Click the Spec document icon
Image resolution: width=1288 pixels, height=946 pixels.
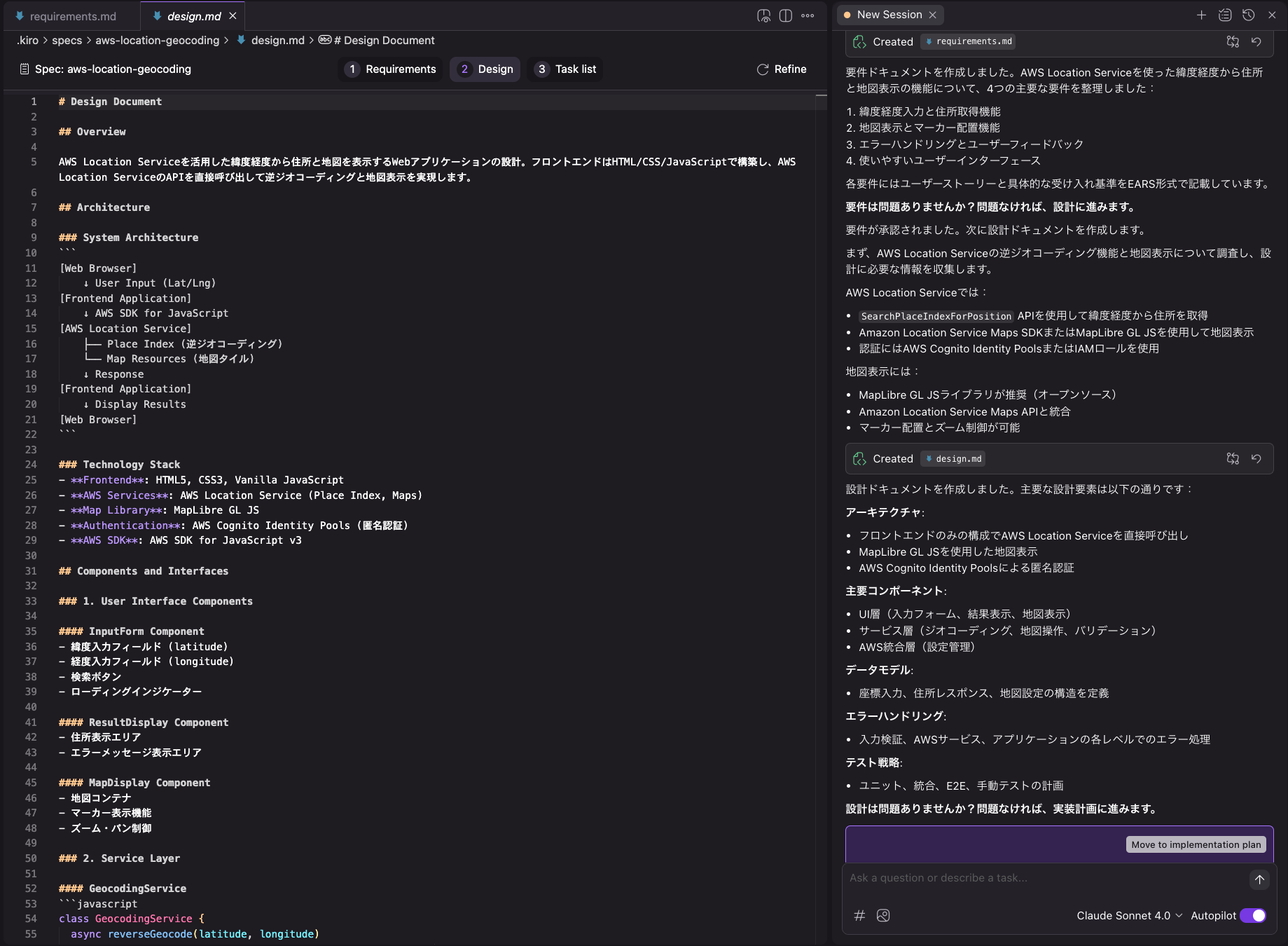[x=25, y=69]
